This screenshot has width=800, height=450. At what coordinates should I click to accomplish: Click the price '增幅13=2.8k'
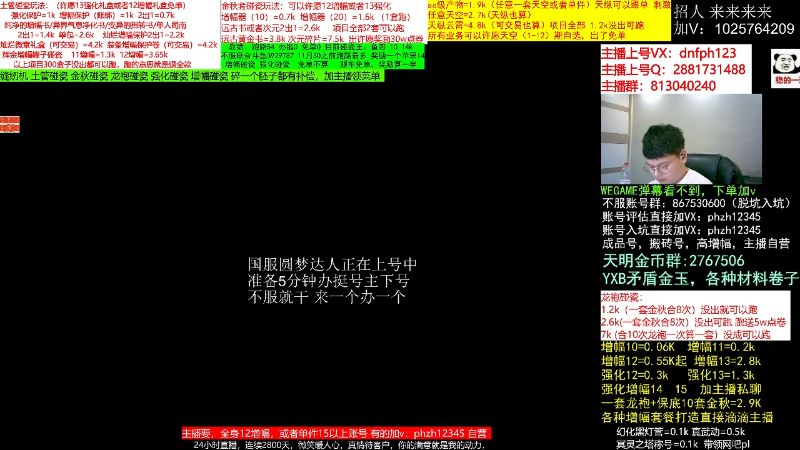point(728,361)
